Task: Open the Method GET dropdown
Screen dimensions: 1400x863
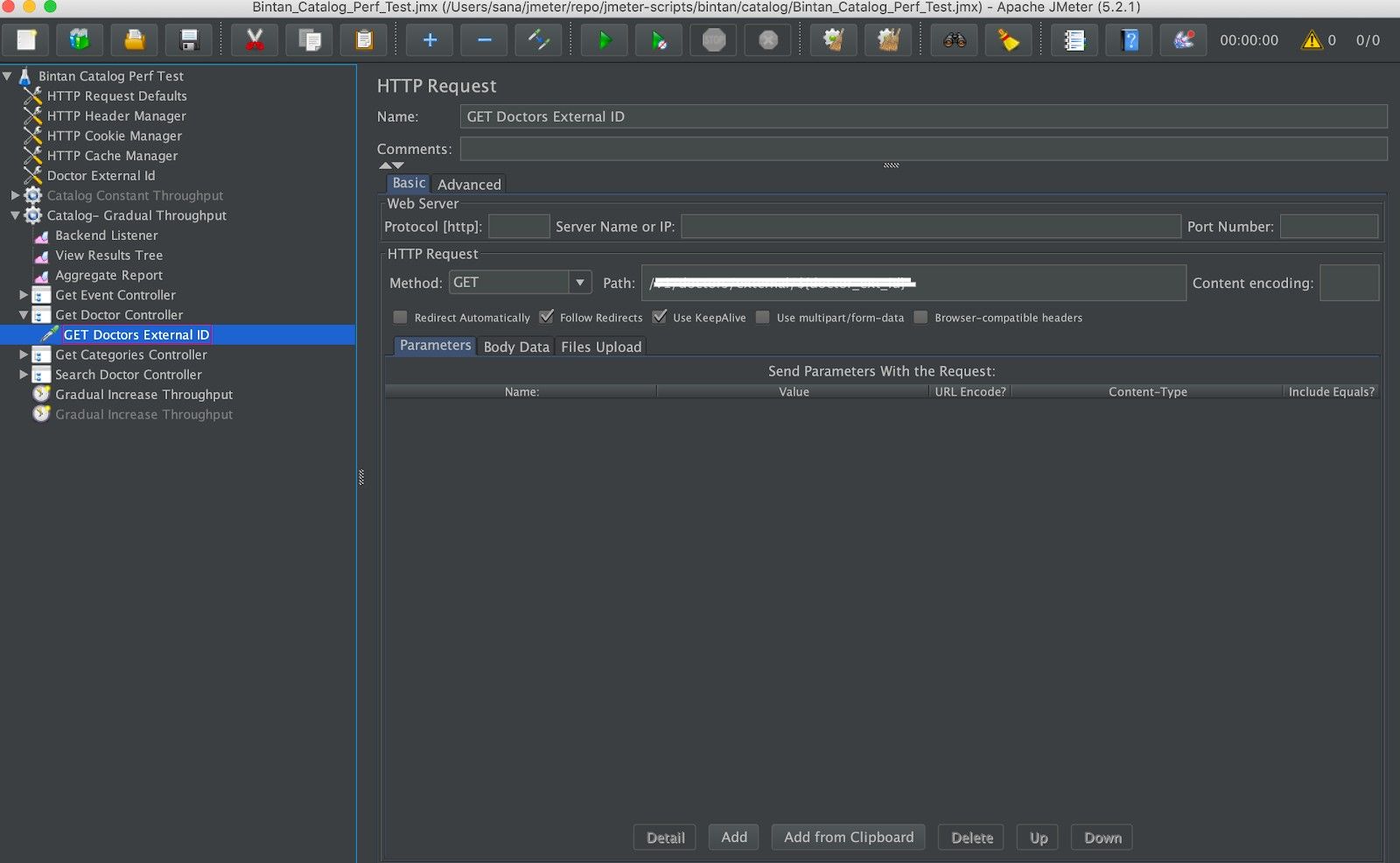Action: point(521,282)
